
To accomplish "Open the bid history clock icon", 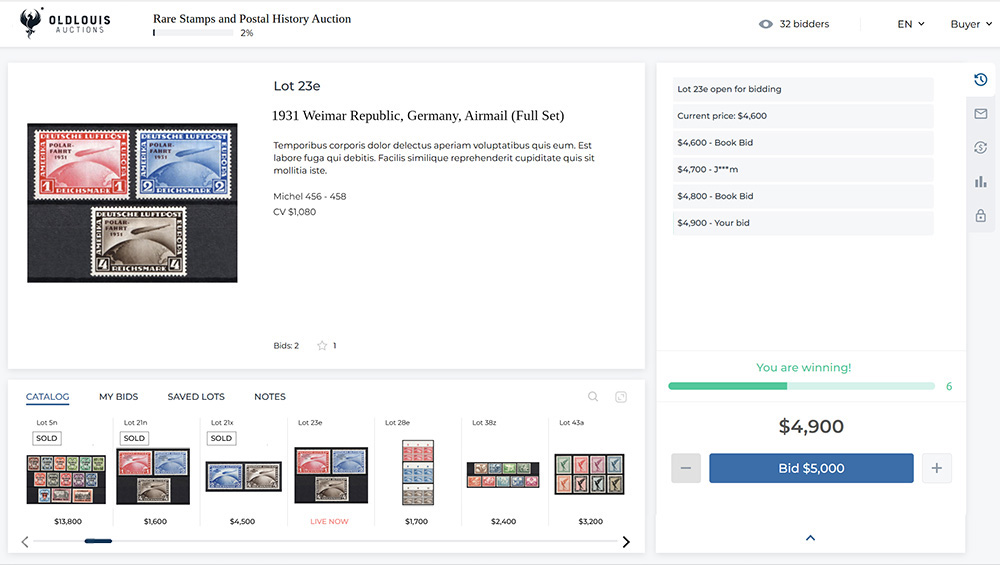I will click(980, 80).
